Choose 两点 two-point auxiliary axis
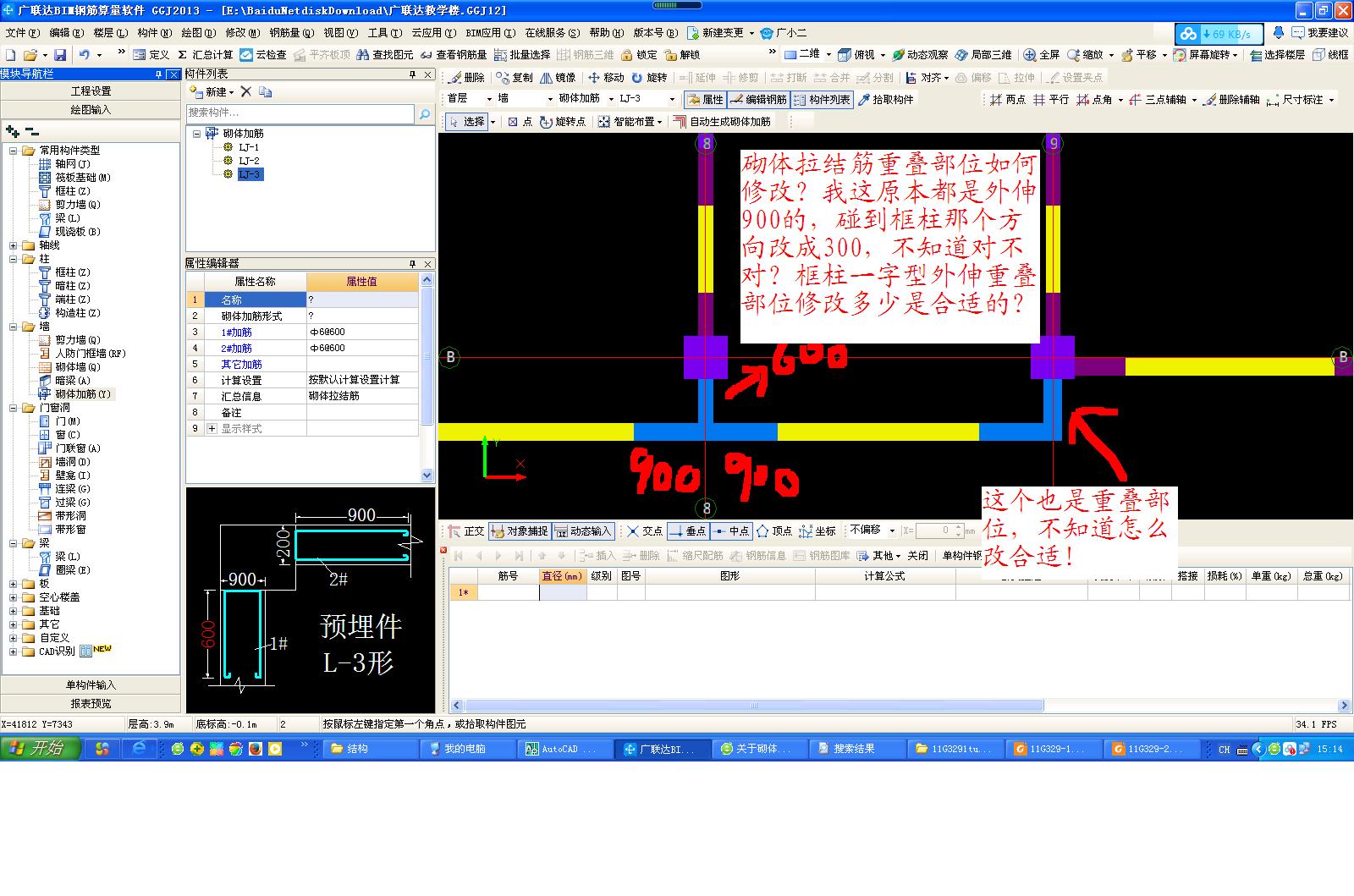This screenshot has width=1354, height=896. pyautogui.click(x=1008, y=99)
